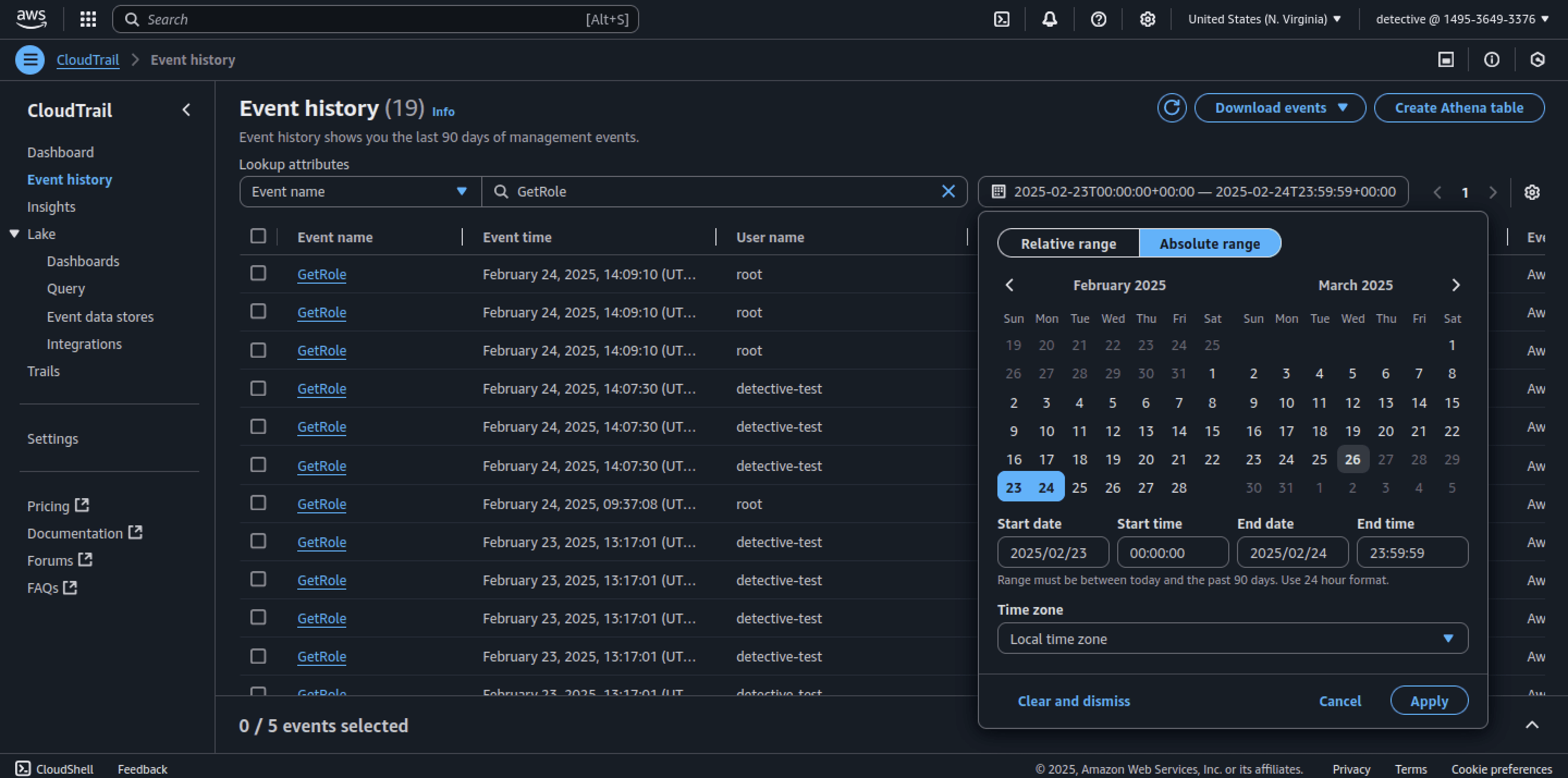
Task: Go to next results page
Action: 1492,192
